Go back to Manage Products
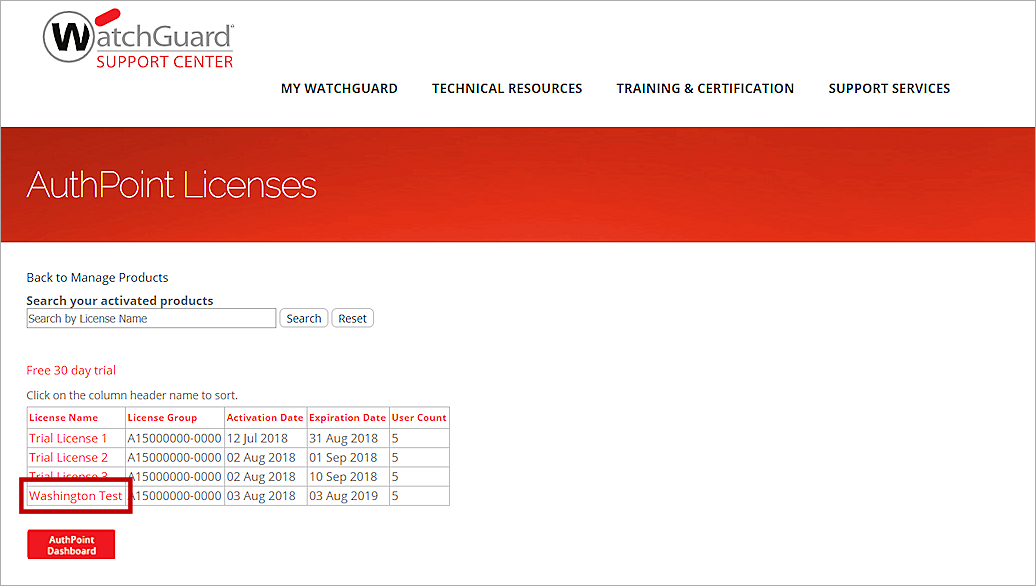Image resolution: width=1036 pixels, height=586 pixels. click(x=97, y=277)
